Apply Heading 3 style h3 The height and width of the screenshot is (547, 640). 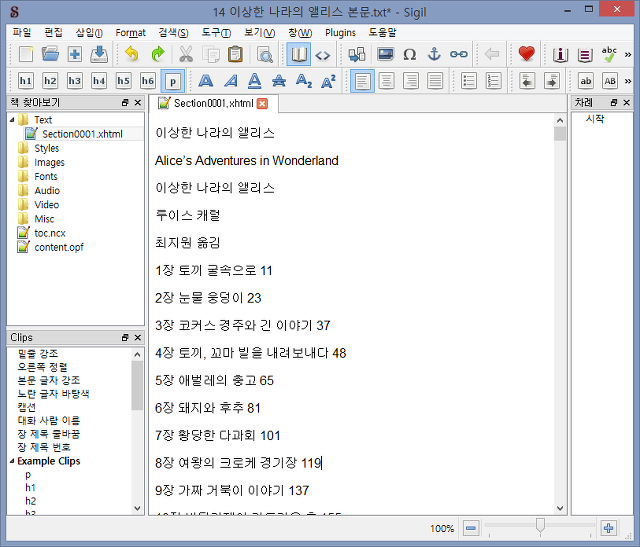(75, 81)
